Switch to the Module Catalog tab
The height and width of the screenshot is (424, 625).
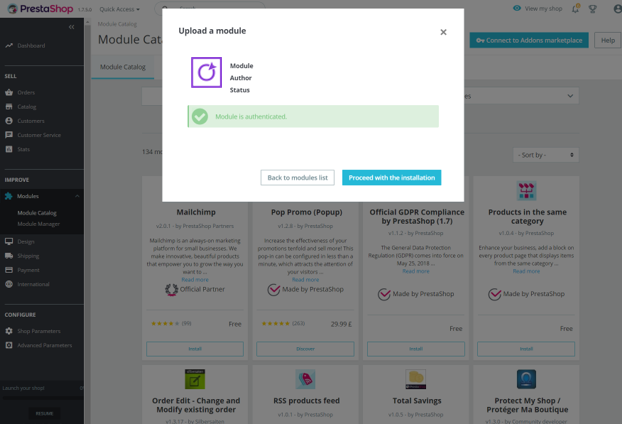tap(123, 67)
